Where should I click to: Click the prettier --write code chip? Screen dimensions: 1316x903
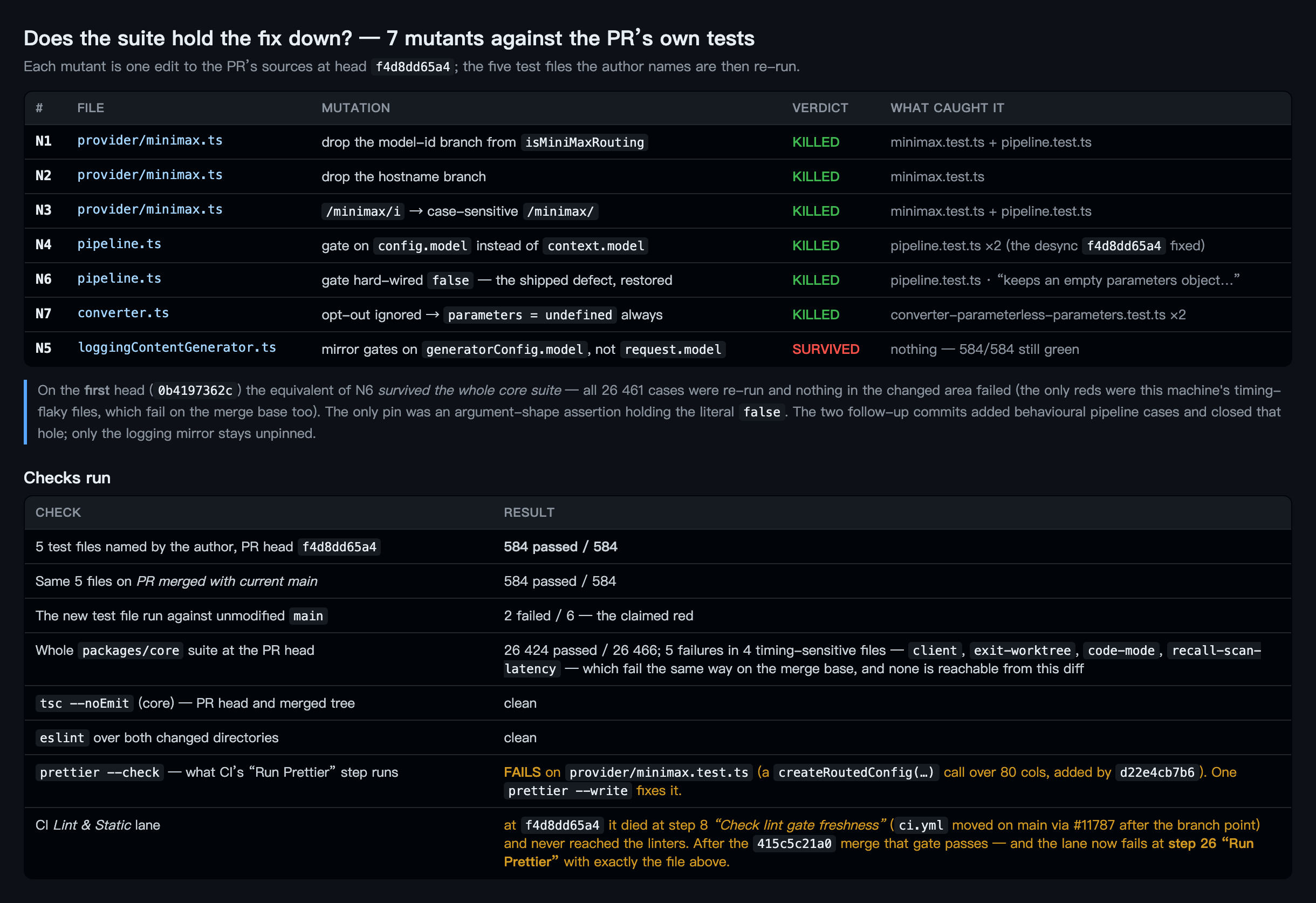(567, 791)
